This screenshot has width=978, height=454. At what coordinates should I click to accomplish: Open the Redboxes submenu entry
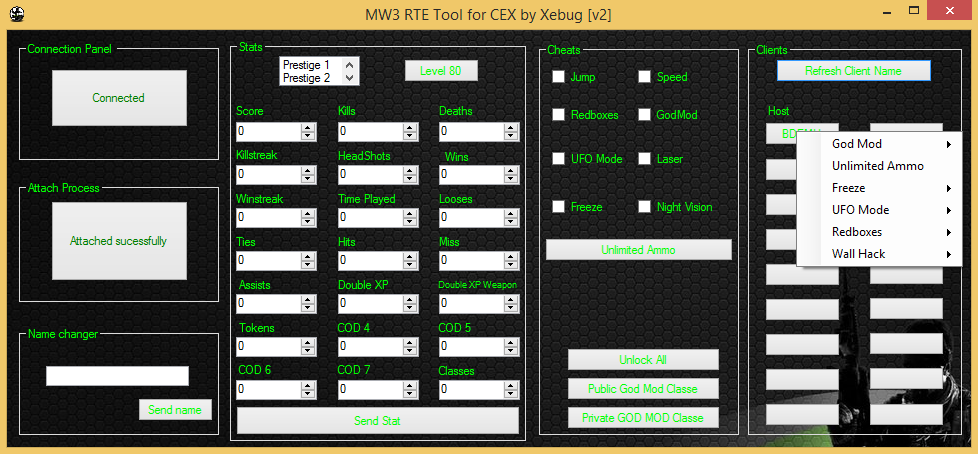pos(879,231)
